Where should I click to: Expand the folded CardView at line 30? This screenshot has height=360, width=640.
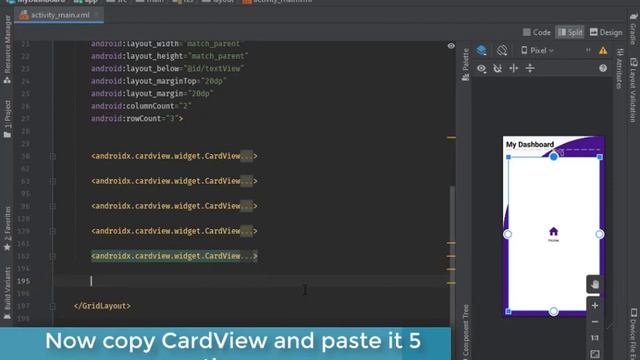(53, 156)
